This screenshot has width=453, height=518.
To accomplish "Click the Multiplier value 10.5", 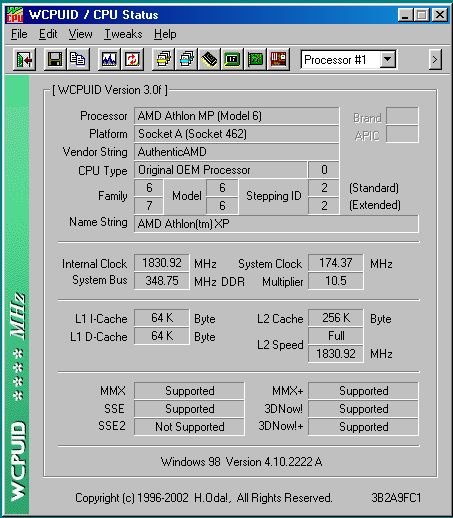I will (336, 281).
